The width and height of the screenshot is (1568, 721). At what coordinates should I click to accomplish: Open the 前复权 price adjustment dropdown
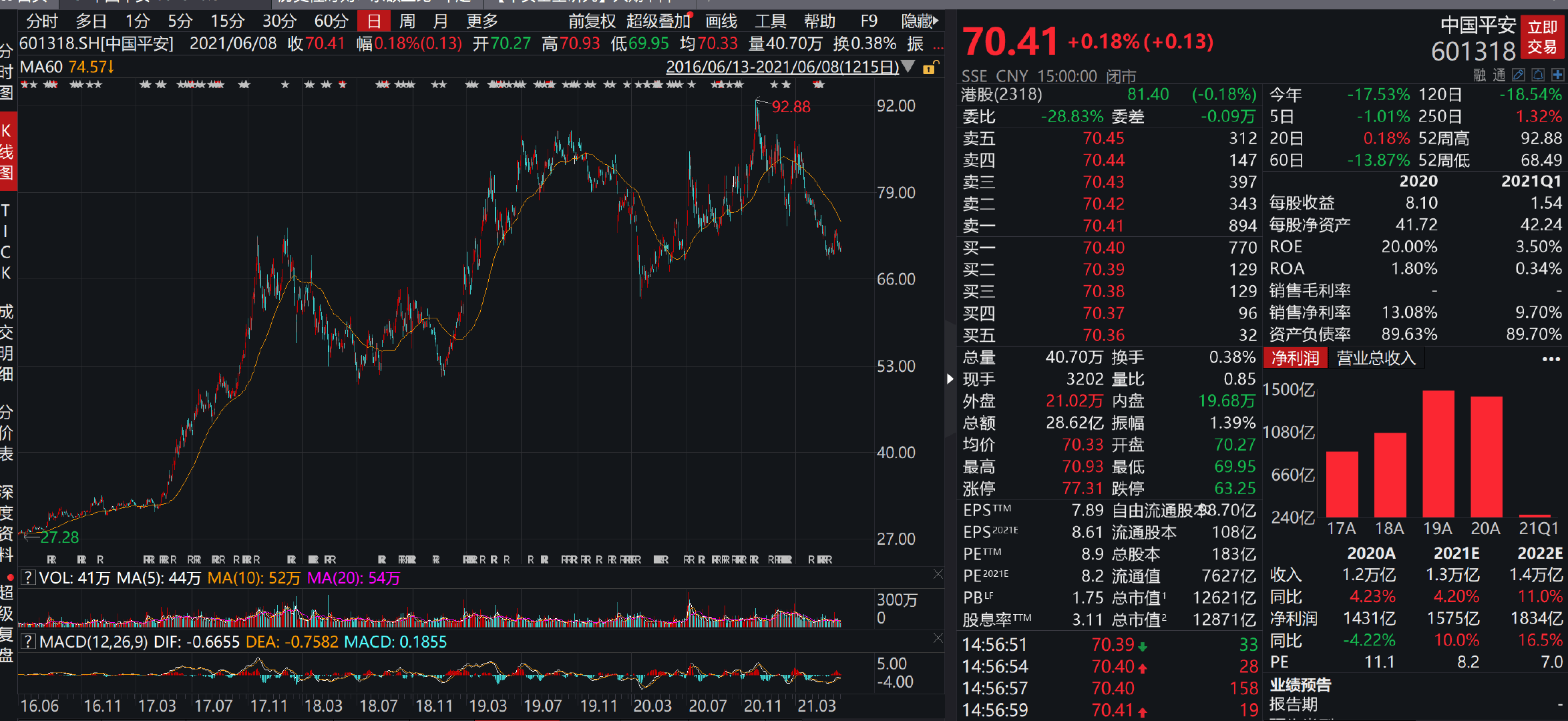pyautogui.click(x=592, y=21)
